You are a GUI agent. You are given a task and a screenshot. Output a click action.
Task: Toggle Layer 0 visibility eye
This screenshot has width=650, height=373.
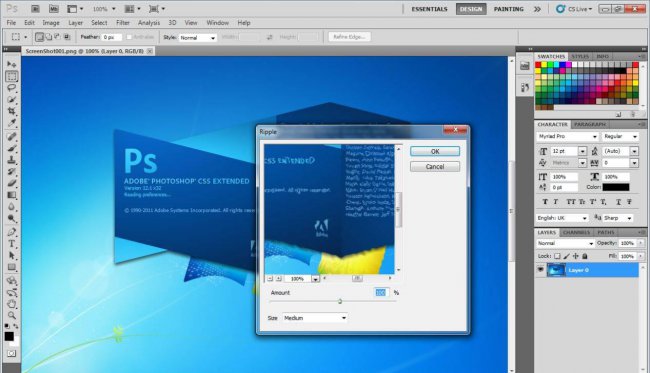[x=540, y=270]
